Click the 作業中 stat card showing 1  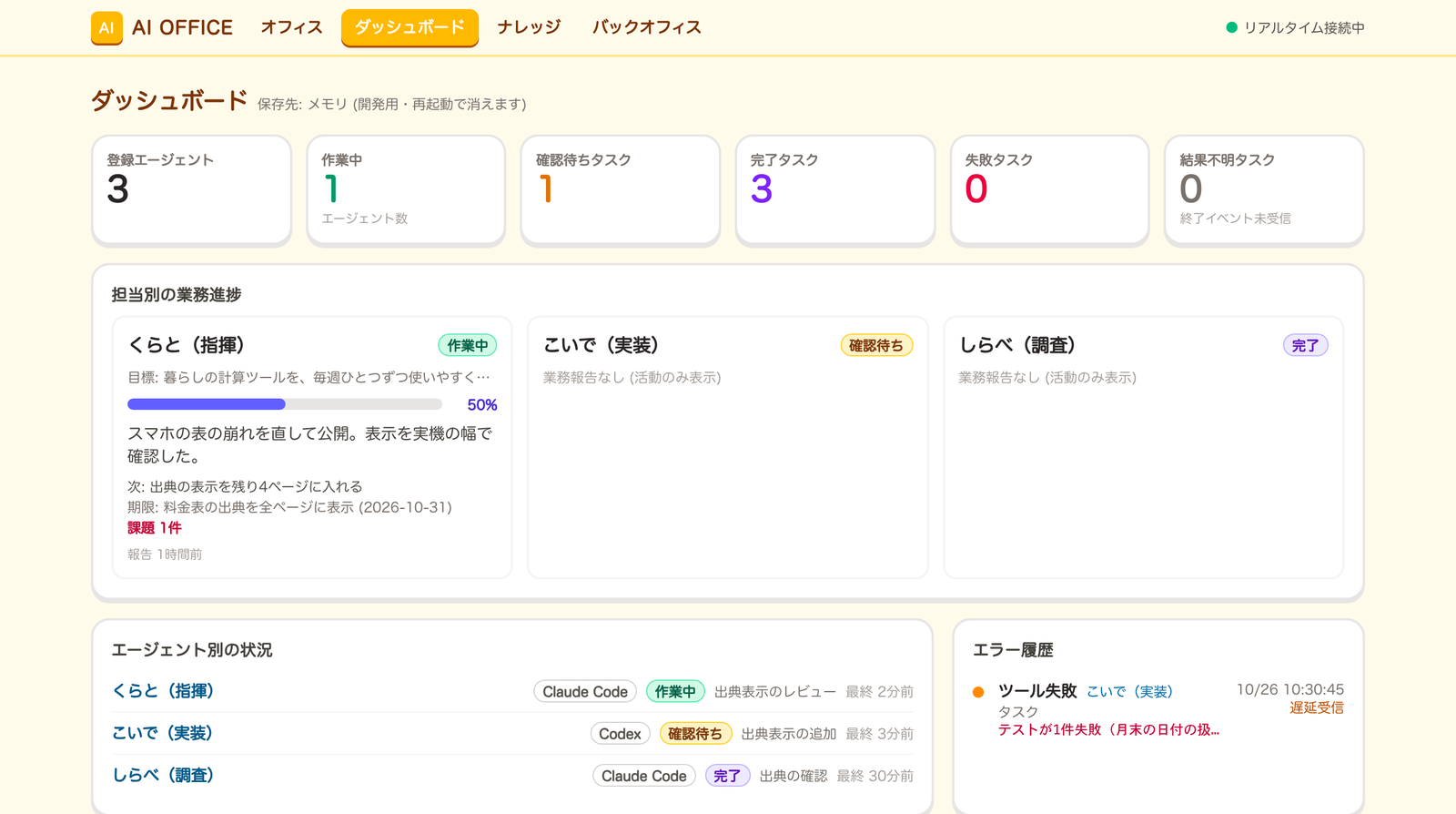click(406, 189)
